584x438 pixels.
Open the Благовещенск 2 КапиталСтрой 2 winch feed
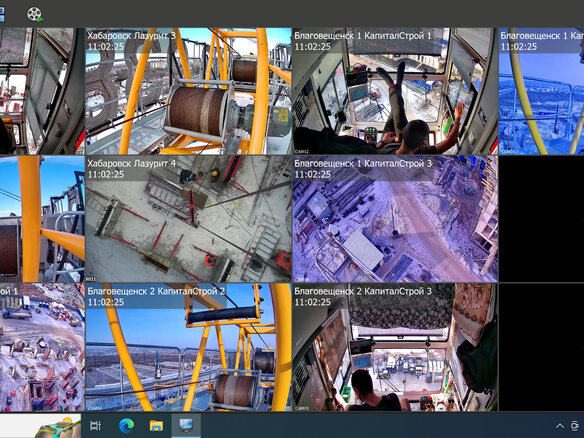188,347
